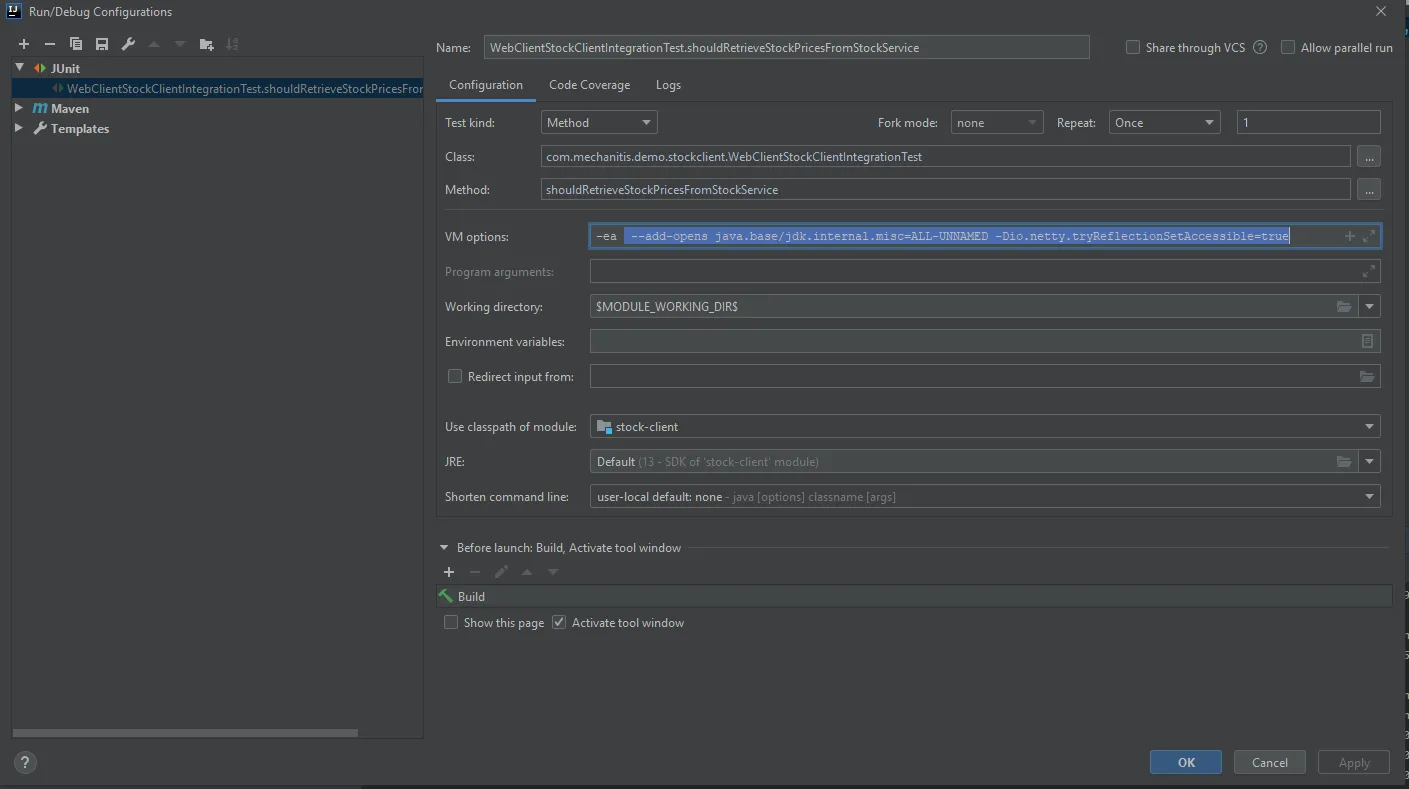
Task: Switch to the Configuration tab
Action: coord(486,85)
